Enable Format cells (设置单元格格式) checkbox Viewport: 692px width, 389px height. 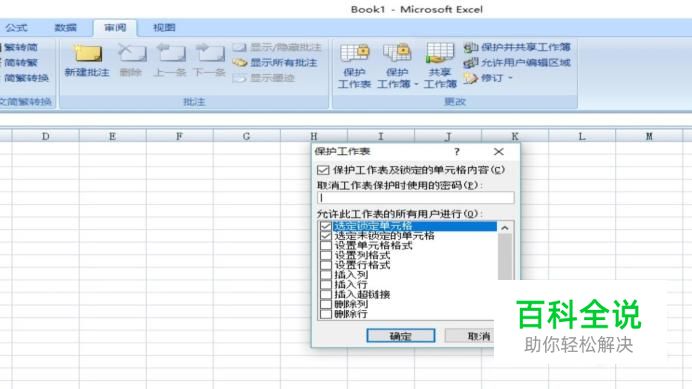click(326, 245)
